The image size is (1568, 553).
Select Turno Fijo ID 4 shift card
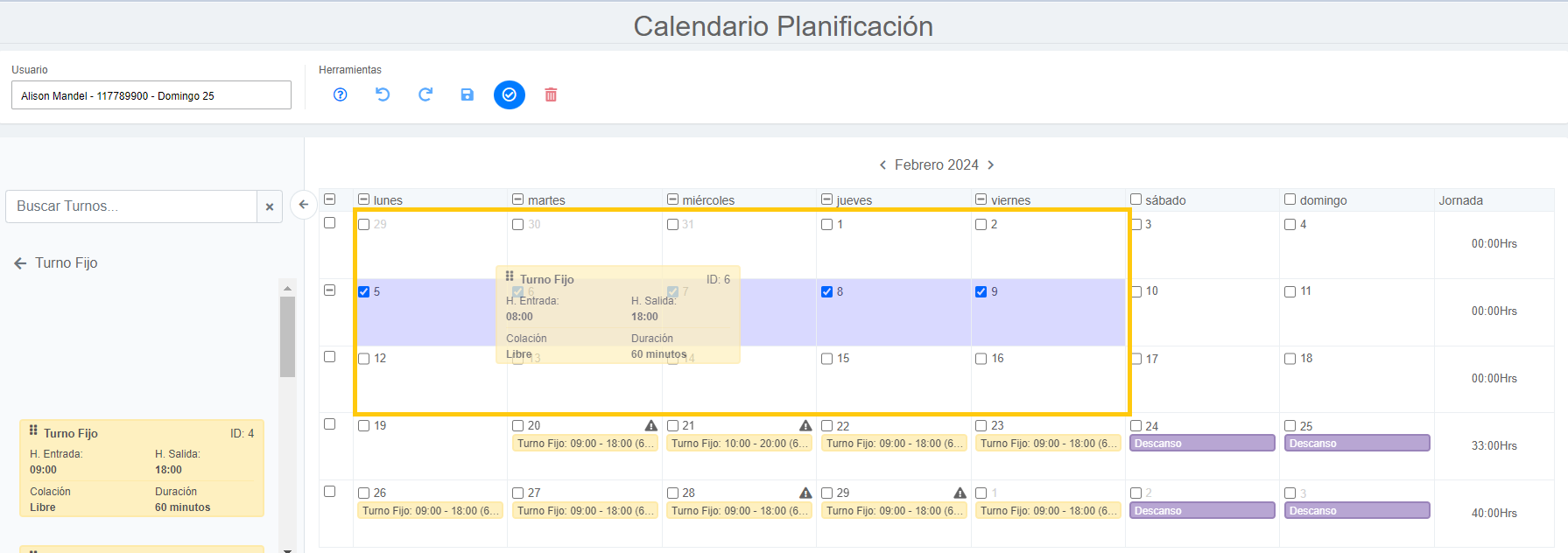click(142, 468)
